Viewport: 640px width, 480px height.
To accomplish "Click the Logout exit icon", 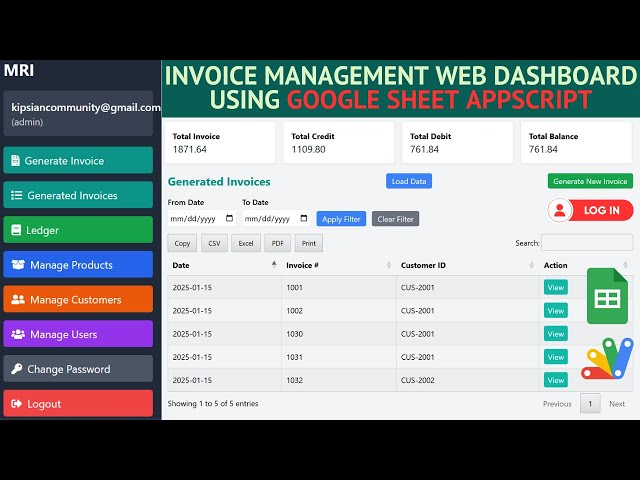I will click(x=17, y=404).
